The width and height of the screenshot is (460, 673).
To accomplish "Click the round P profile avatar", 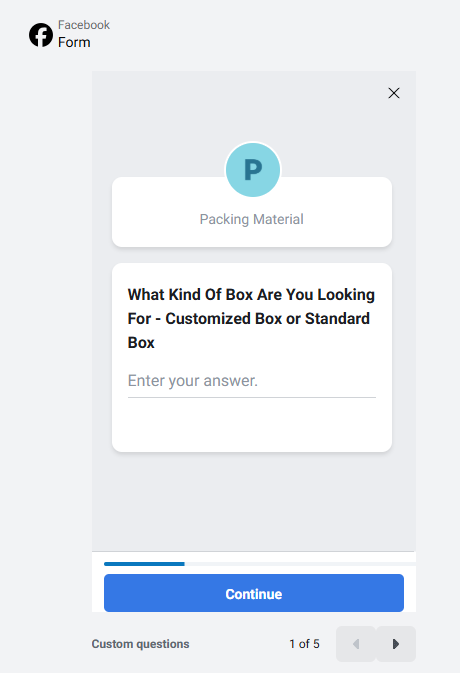I will pyautogui.click(x=253, y=170).
